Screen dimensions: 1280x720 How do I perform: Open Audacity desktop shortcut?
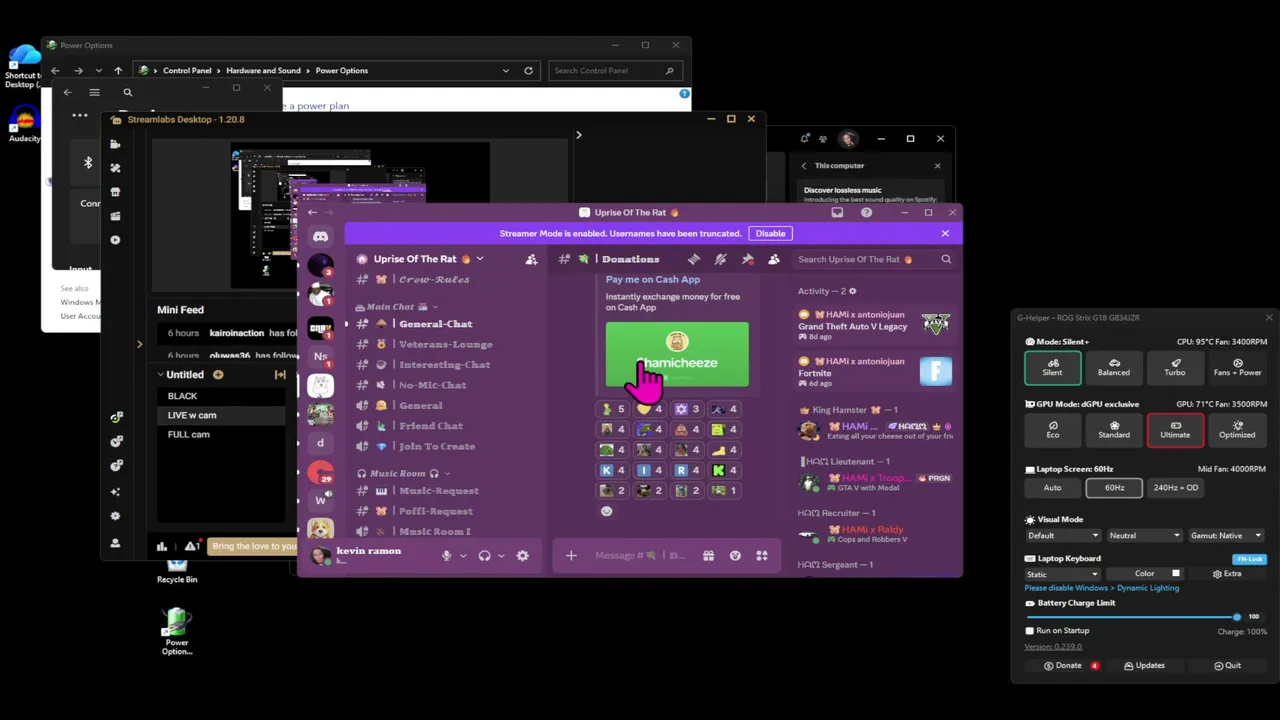point(24,124)
